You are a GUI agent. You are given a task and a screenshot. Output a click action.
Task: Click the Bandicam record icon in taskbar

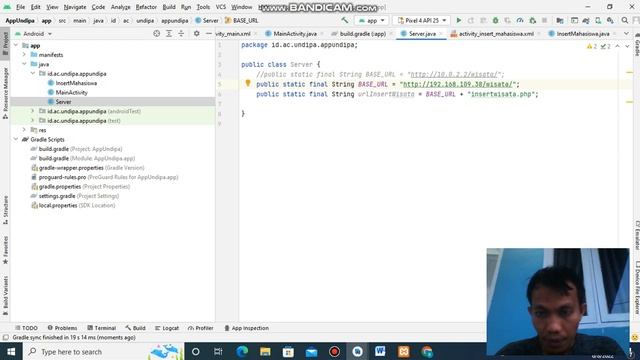pyautogui.click(x=334, y=351)
